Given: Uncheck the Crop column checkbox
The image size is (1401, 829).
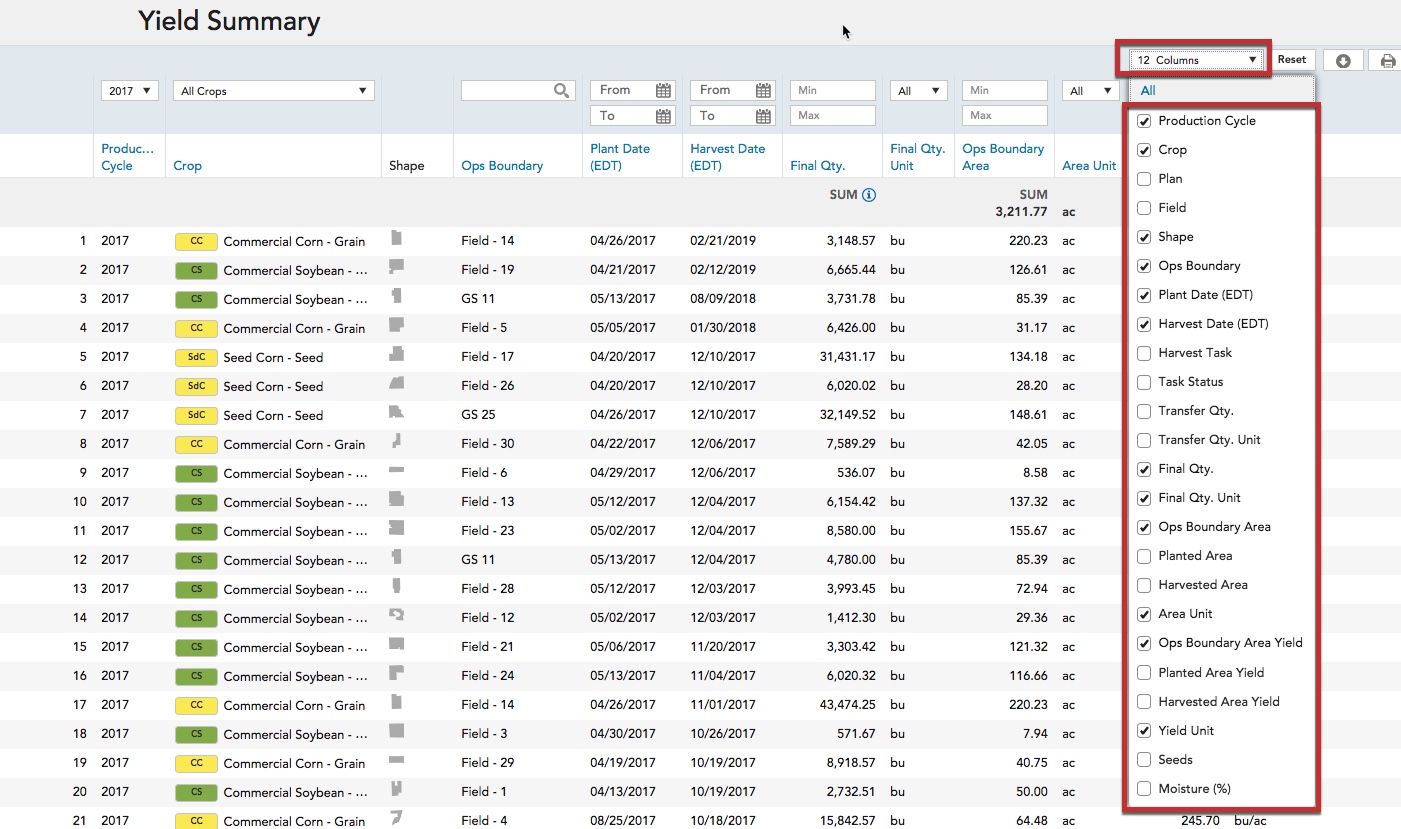Looking at the screenshot, I should point(1144,150).
